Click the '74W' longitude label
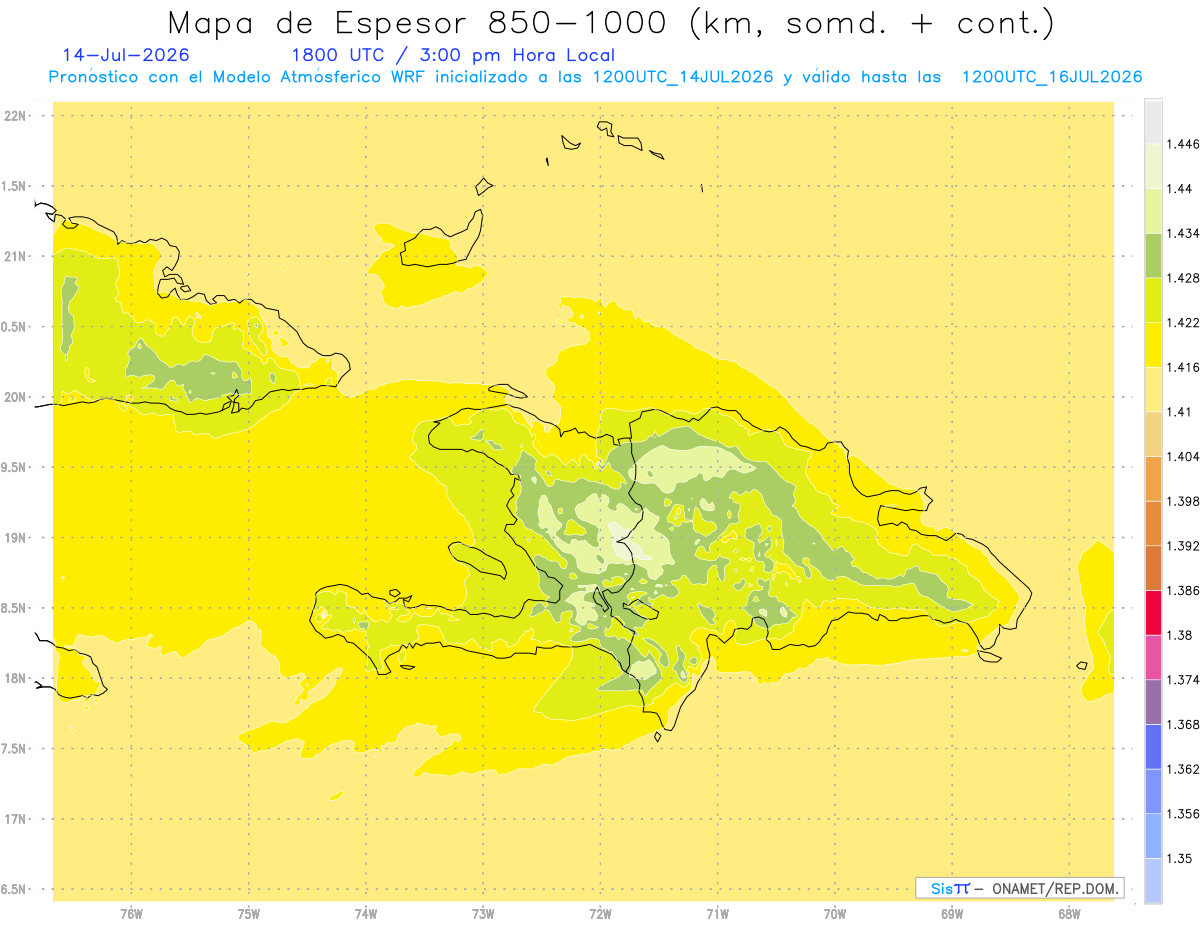This screenshot has height=927, width=1200. click(x=365, y=914)
